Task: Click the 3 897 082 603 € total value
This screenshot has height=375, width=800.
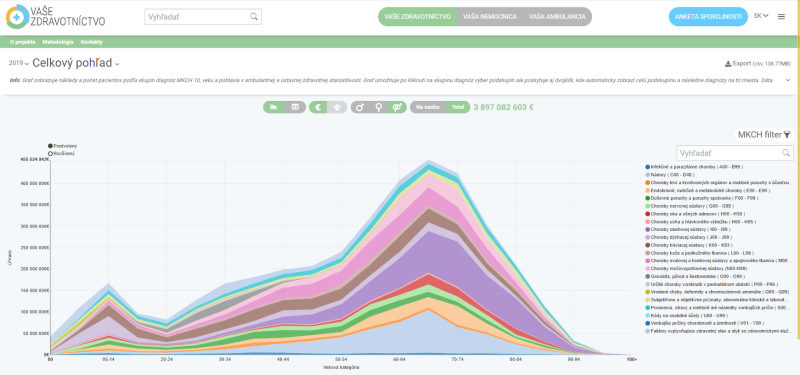Action: [504, 107]
